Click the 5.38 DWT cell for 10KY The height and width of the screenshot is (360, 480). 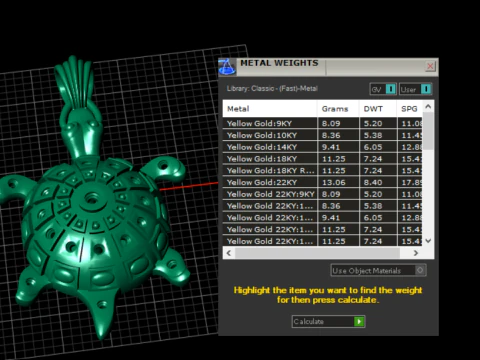pos(378,135)
